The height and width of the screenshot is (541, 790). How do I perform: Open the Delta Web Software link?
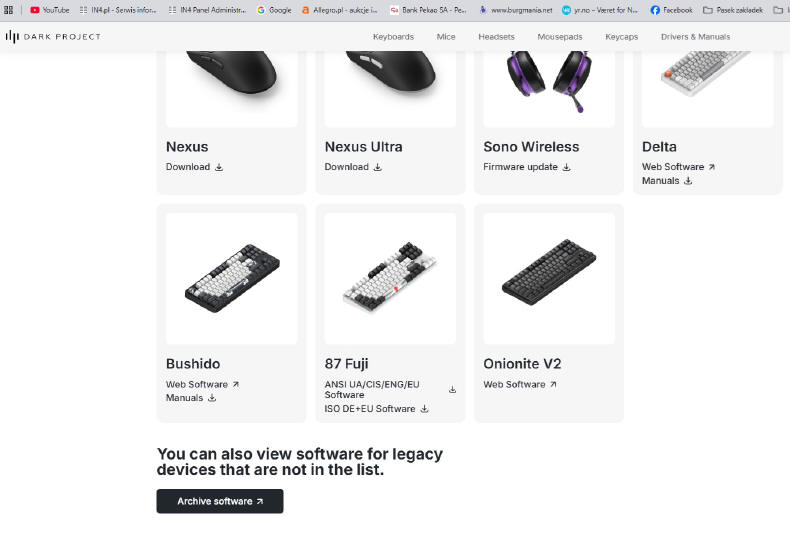(x=673, y=167)
